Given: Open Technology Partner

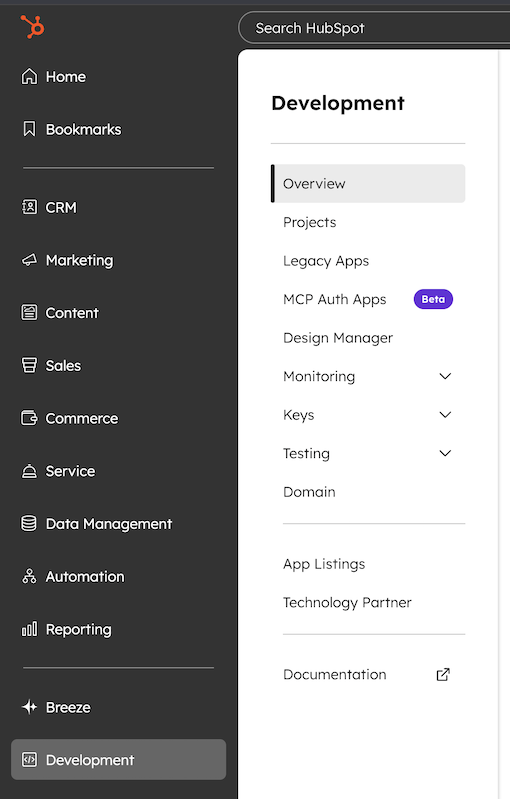Looking at the screenshot, I should (347, 602).
